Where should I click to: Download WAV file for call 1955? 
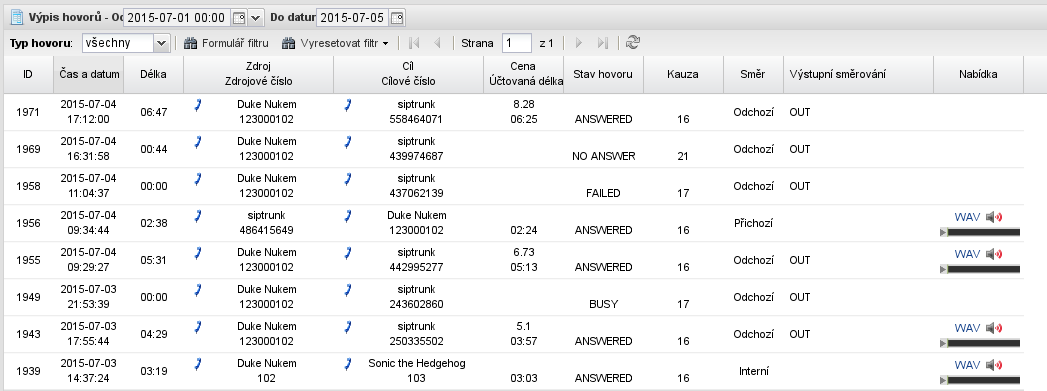[x=968, y=254]
